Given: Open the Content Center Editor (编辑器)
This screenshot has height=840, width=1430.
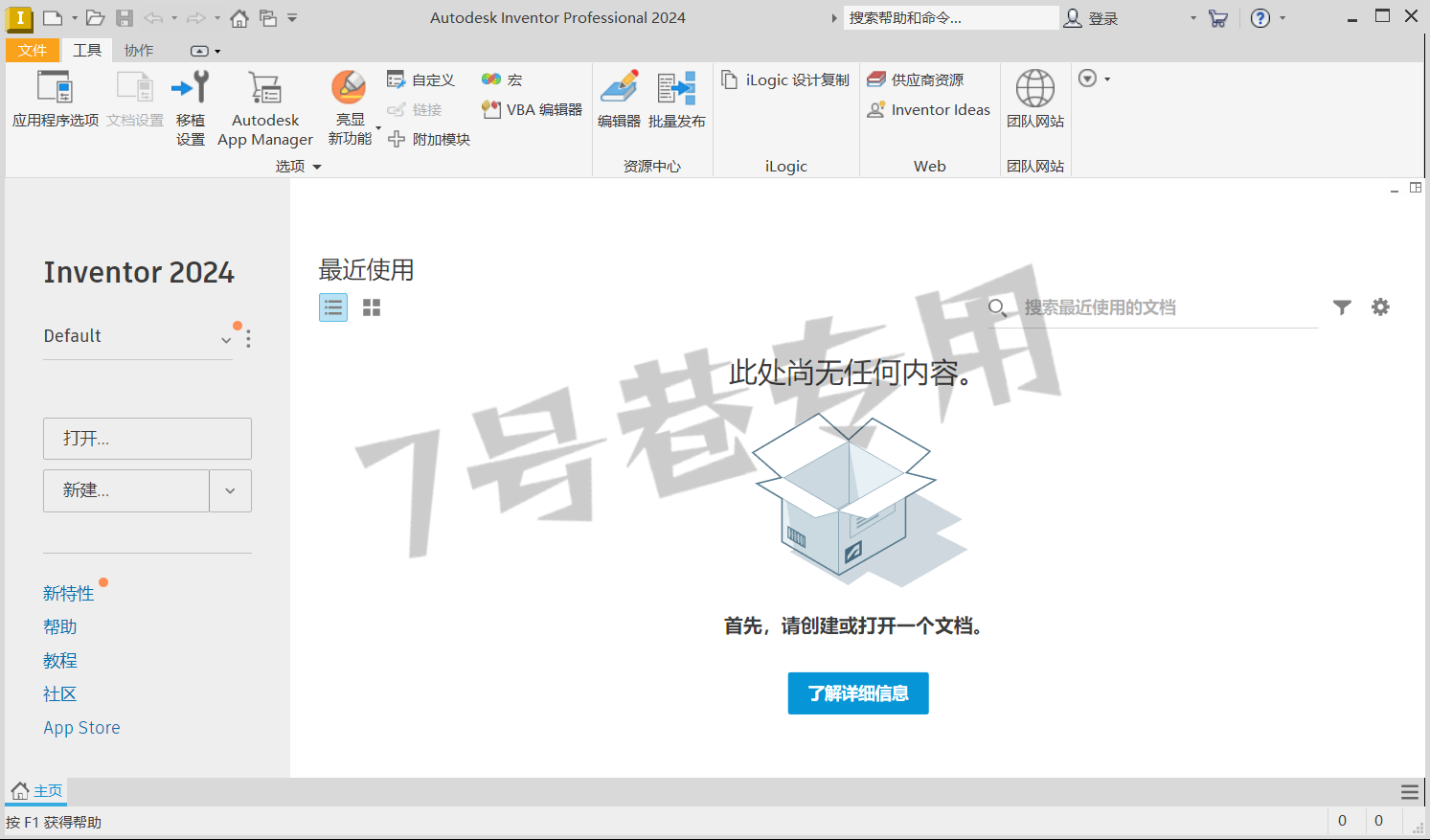Looking at the screenshot, I should point(619,100).
